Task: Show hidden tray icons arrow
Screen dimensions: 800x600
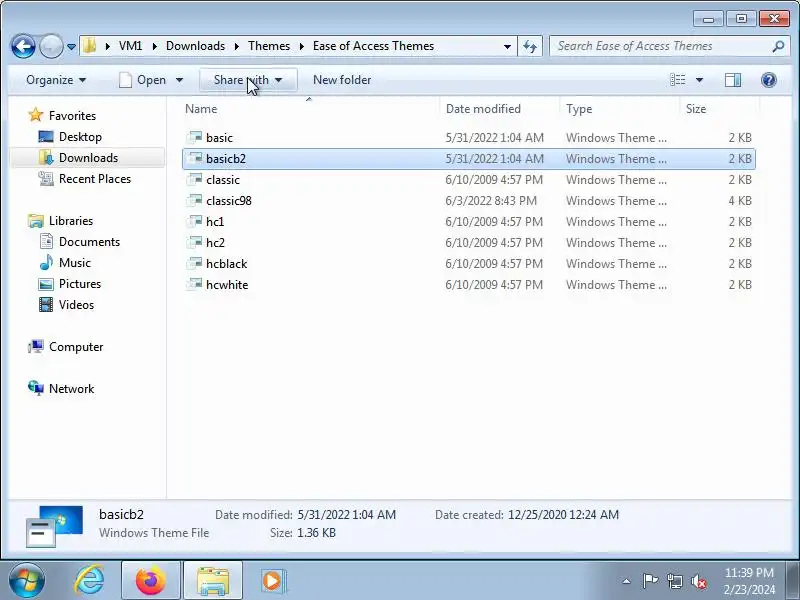Action: (x=627, y=581)
